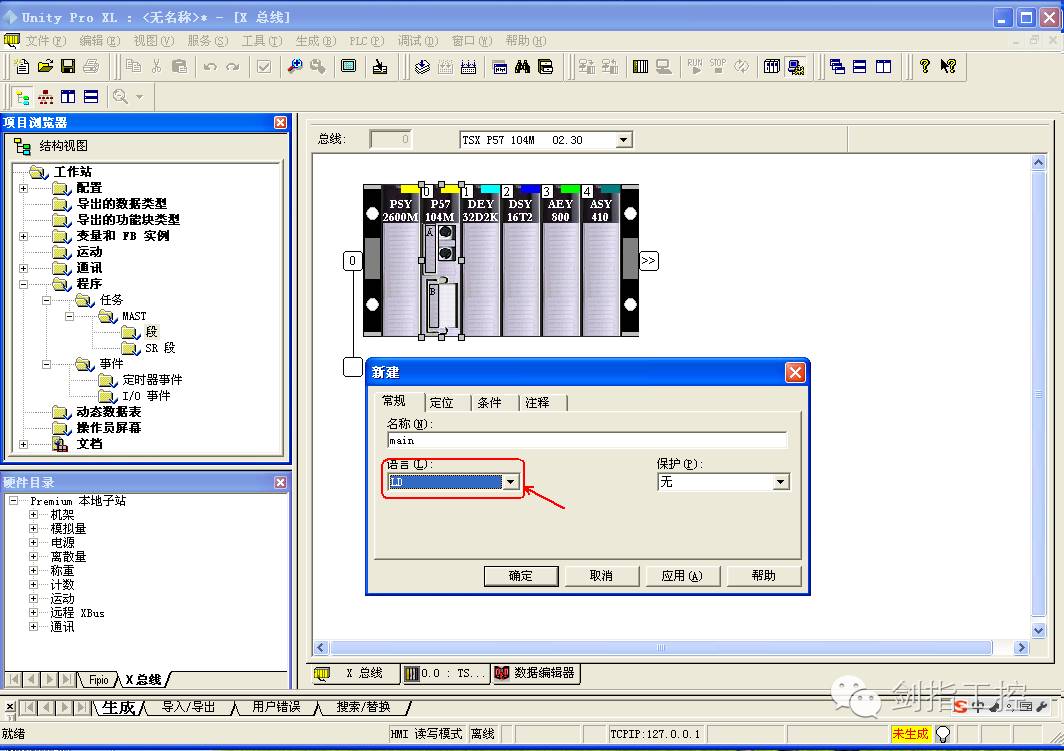The image size is (1064, 751).
Task: Switch to the 导入/导出 output tab
Action: coord(188,707)
